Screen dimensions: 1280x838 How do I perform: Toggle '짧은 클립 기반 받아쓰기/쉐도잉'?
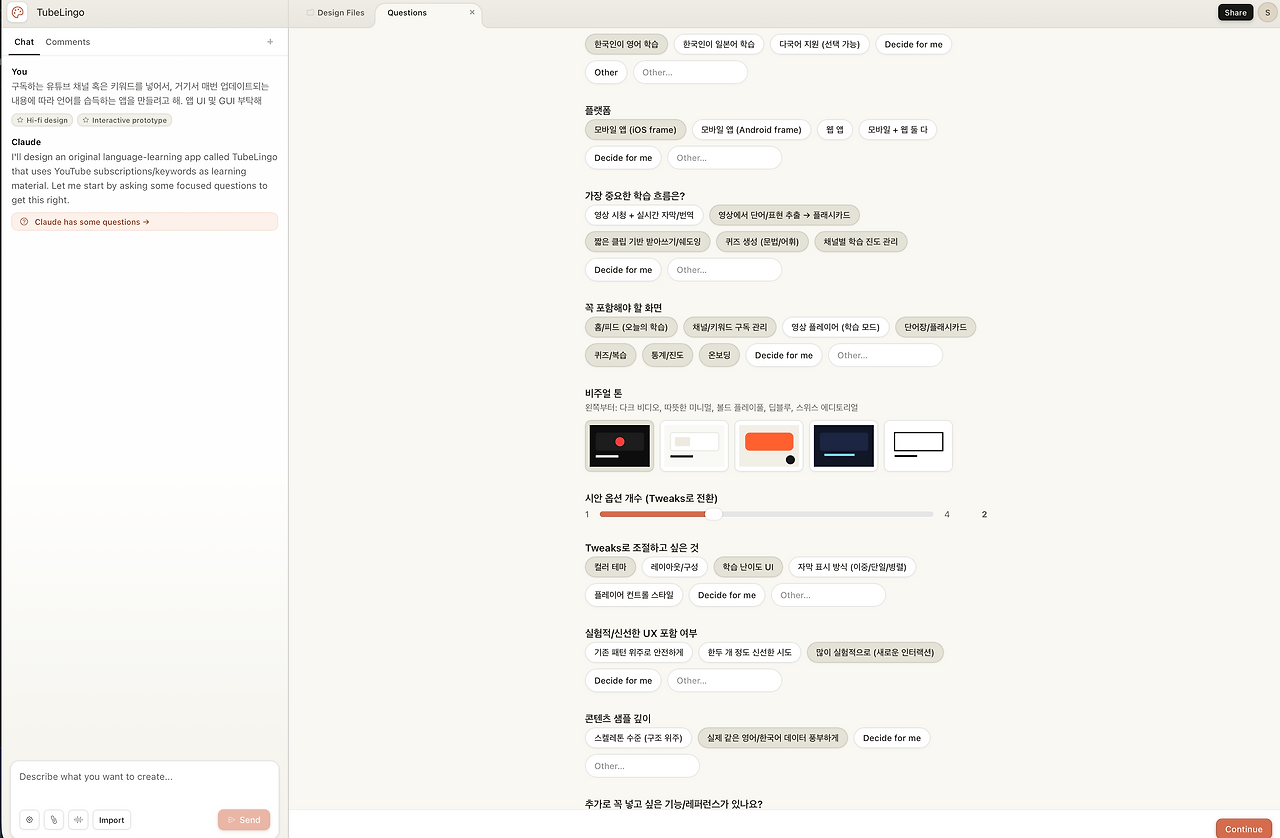pos(647,241)
